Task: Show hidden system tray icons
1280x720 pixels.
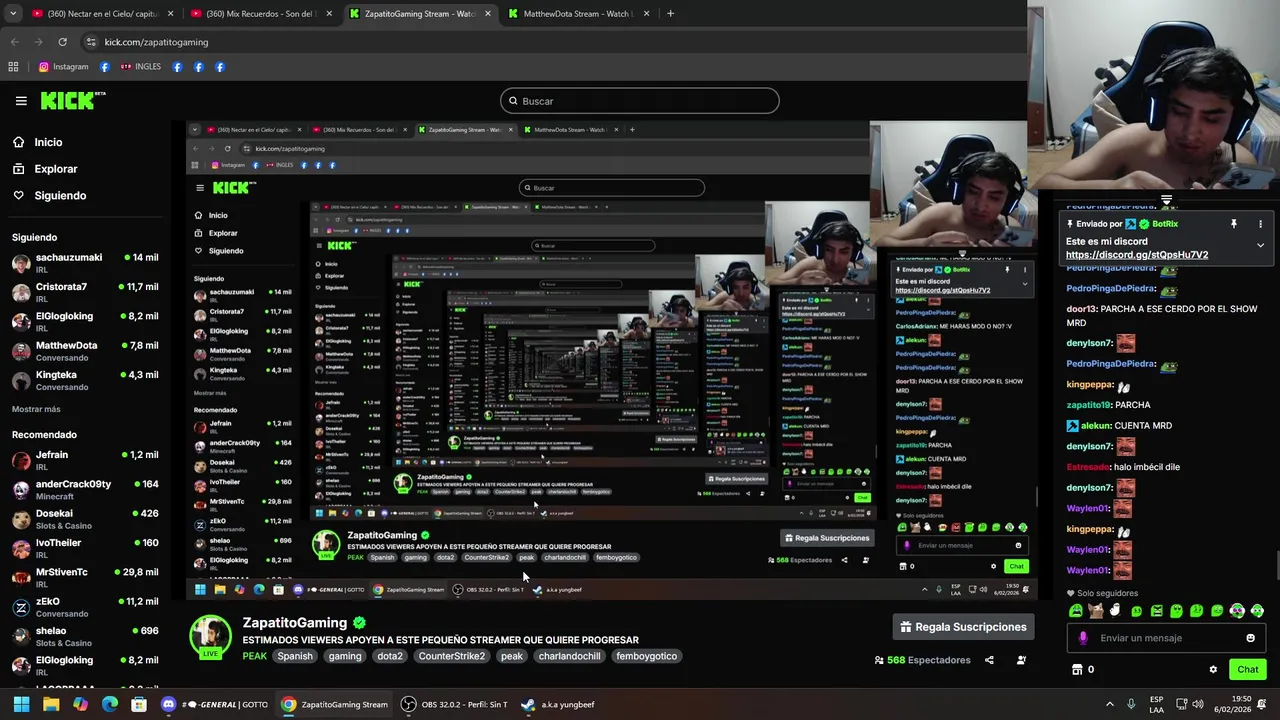Action: click(x=1109, y=704)
